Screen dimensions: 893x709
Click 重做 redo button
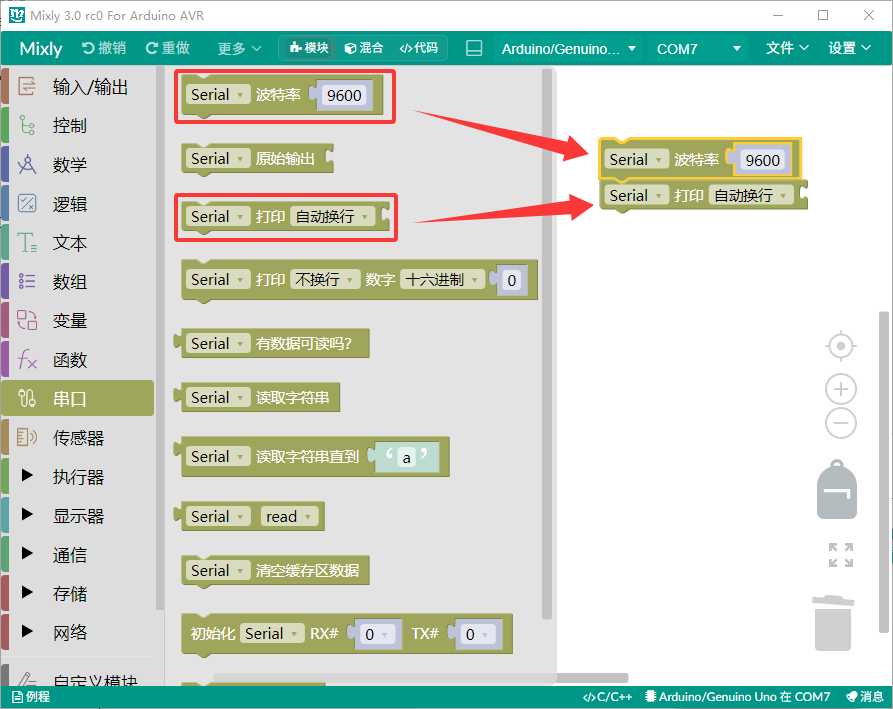[x=168, y=48]
